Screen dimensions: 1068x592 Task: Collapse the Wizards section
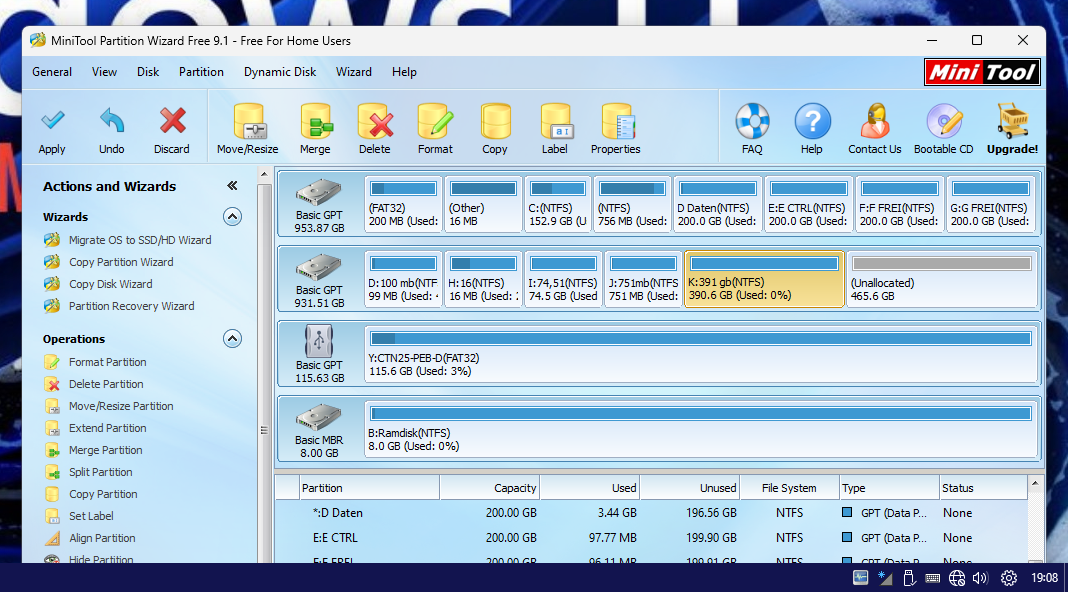232,217
